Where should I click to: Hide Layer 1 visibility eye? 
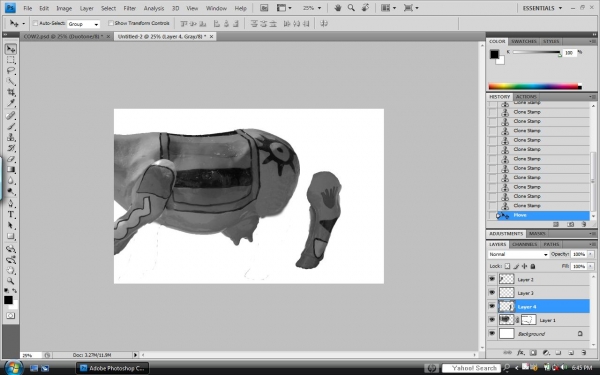tap(492, 320)
